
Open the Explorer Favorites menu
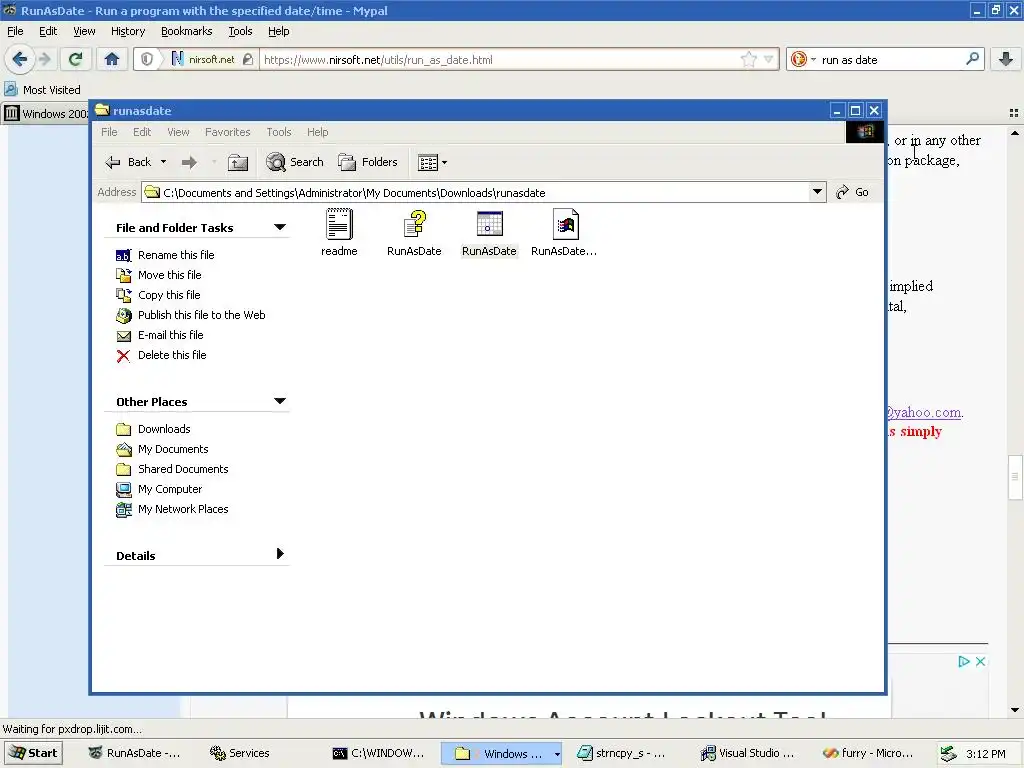pyautogui.click(x=227, y=132)
